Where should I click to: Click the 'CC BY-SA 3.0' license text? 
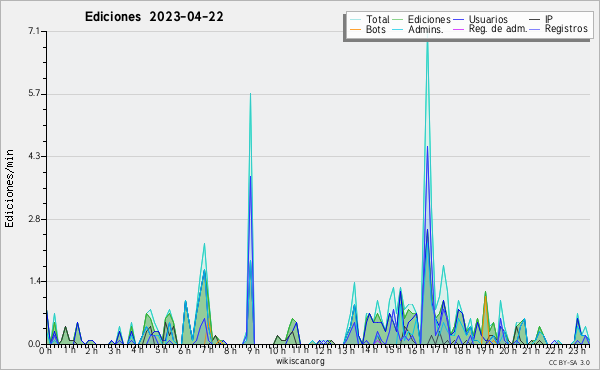point(569,363)
